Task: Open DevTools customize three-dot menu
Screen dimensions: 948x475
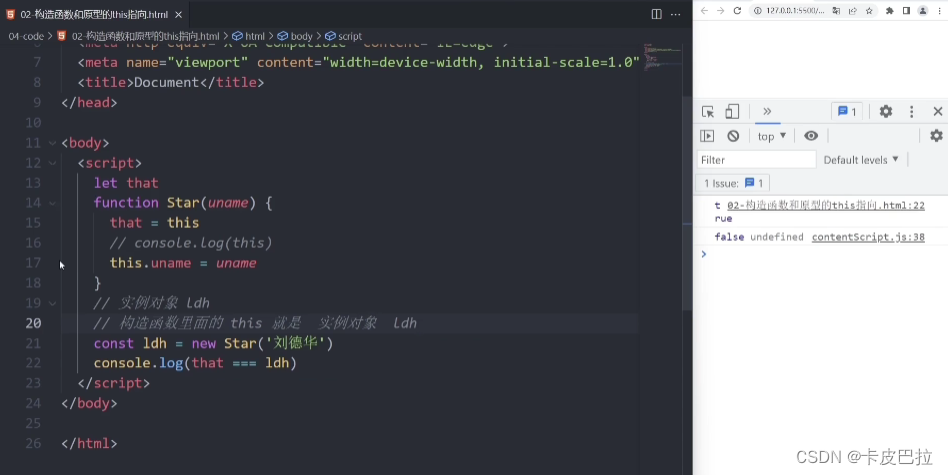Action: [912, 111]
